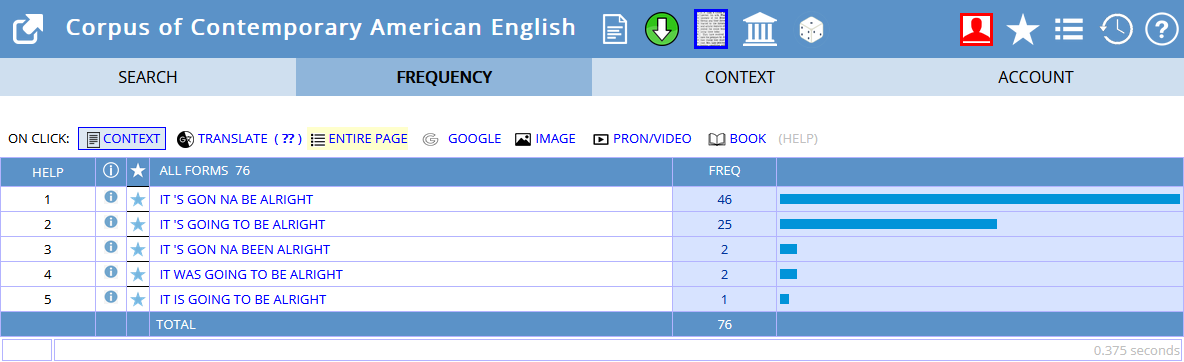Click the 0.375 seconds status text
Screen dimensions: 1184x362
(x=1136, y=351)
